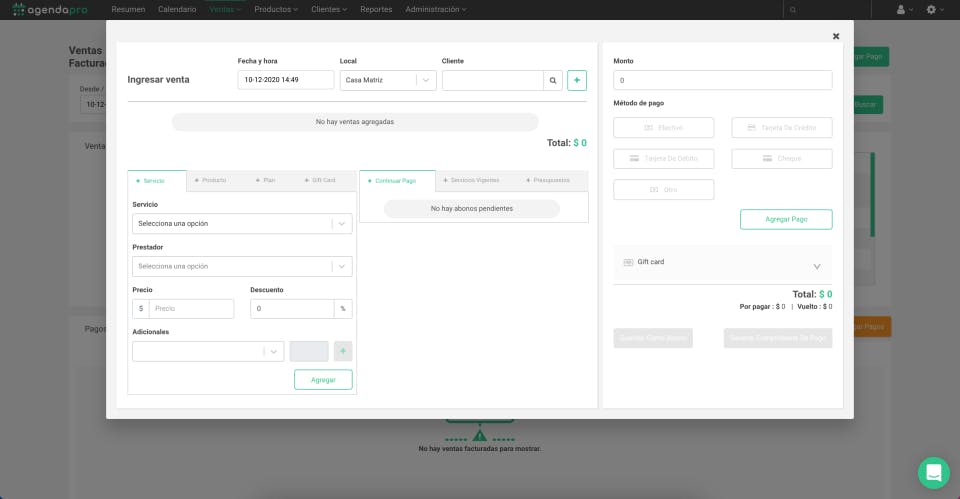Click the client search magnifier icon

click(553, 80)
